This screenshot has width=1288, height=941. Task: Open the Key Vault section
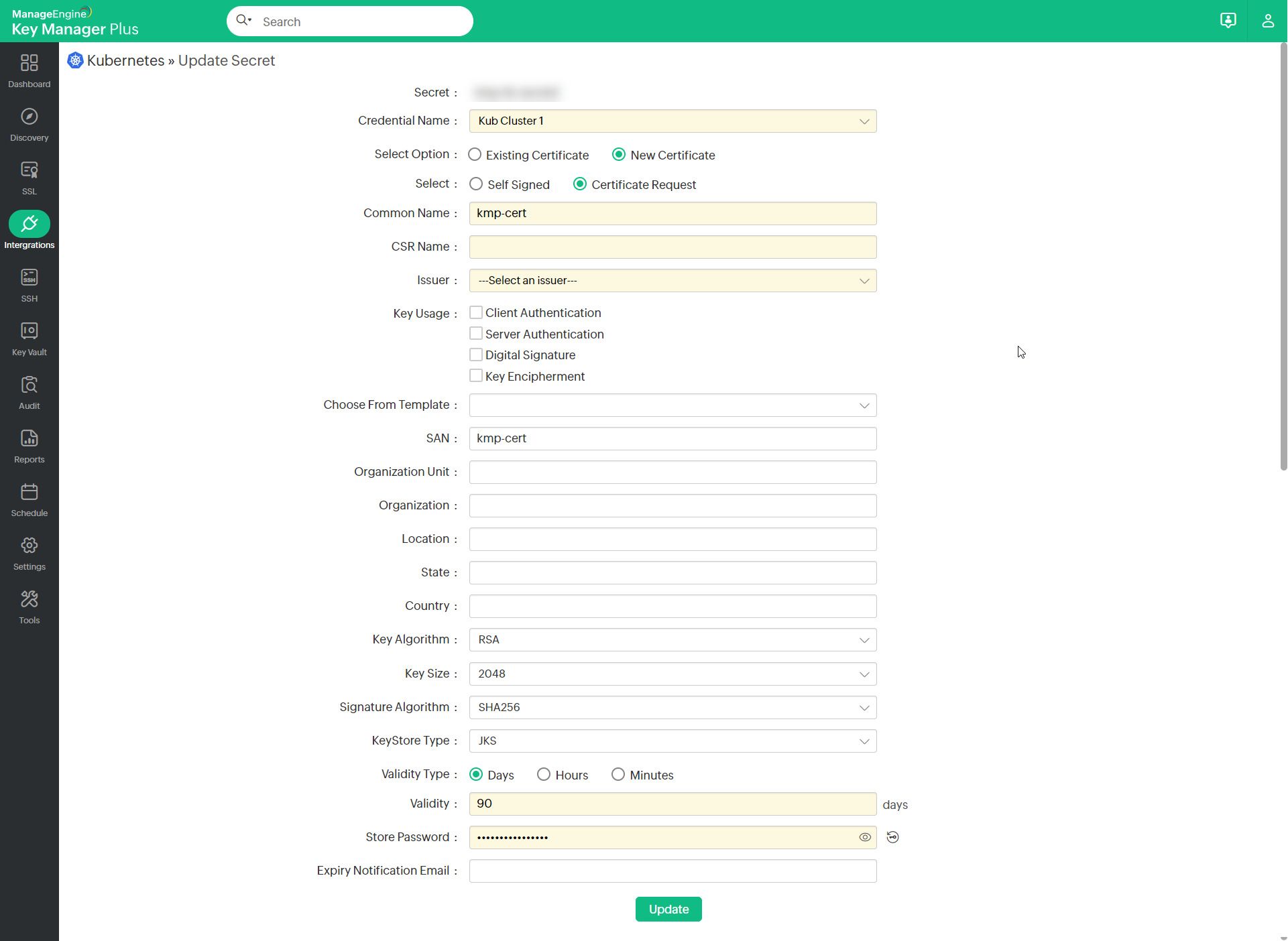(29, 339)
